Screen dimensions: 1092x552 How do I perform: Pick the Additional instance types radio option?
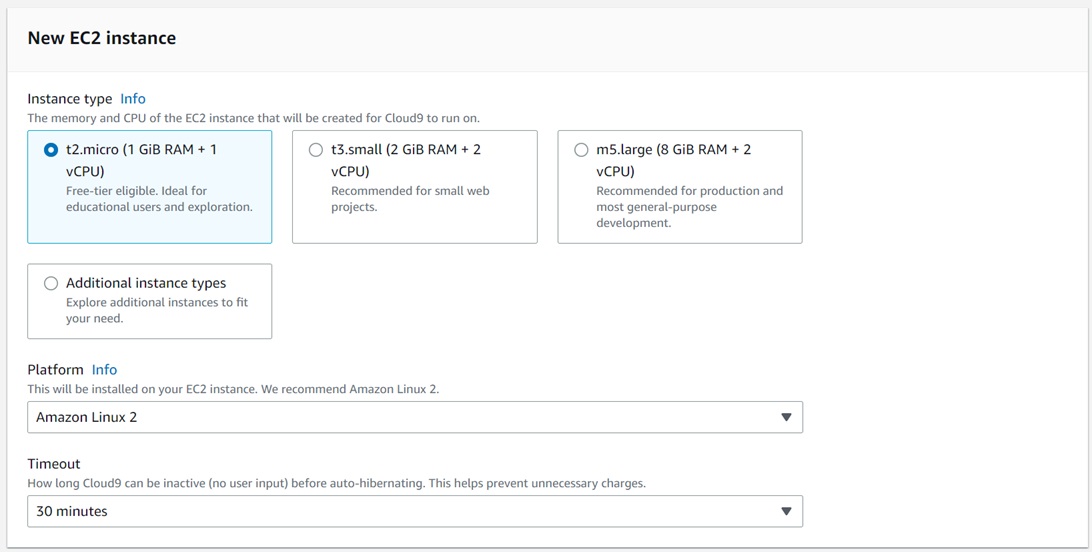(51, 283)
